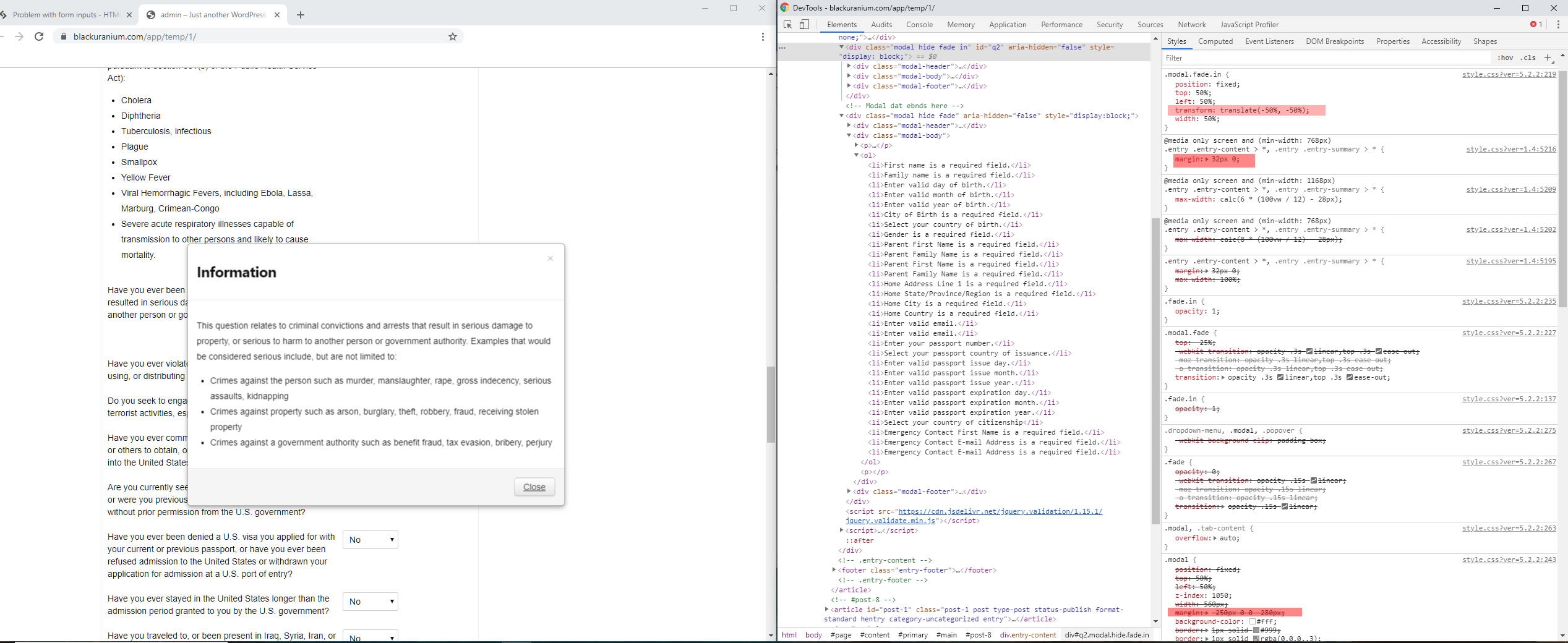Image resolution: width=1568 pixels, height=643 pixels.
Task: Click the #999 border color swatch
Action: coord(1256,630)
